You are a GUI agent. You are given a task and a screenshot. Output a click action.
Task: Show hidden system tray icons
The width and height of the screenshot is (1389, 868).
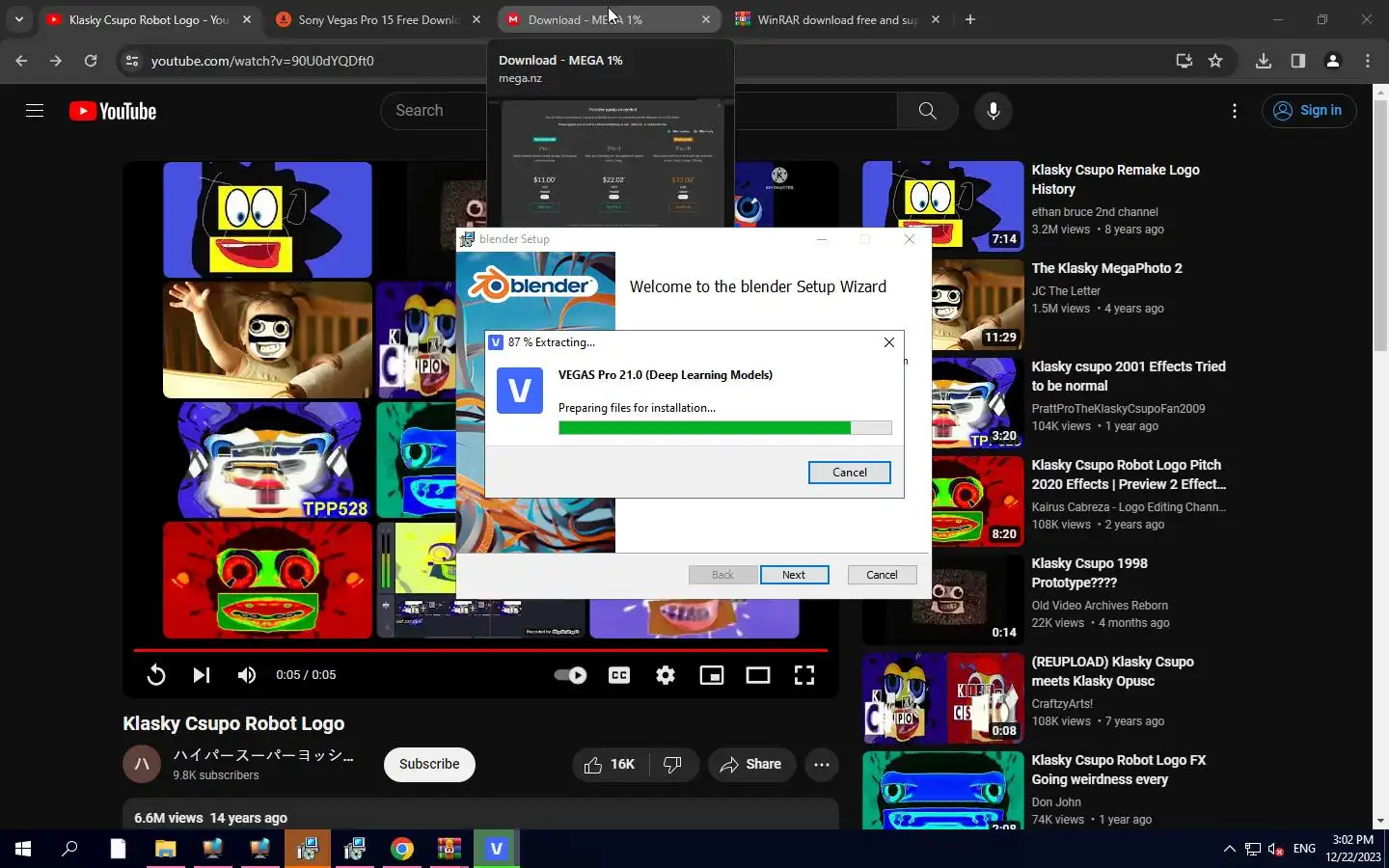1229,849
